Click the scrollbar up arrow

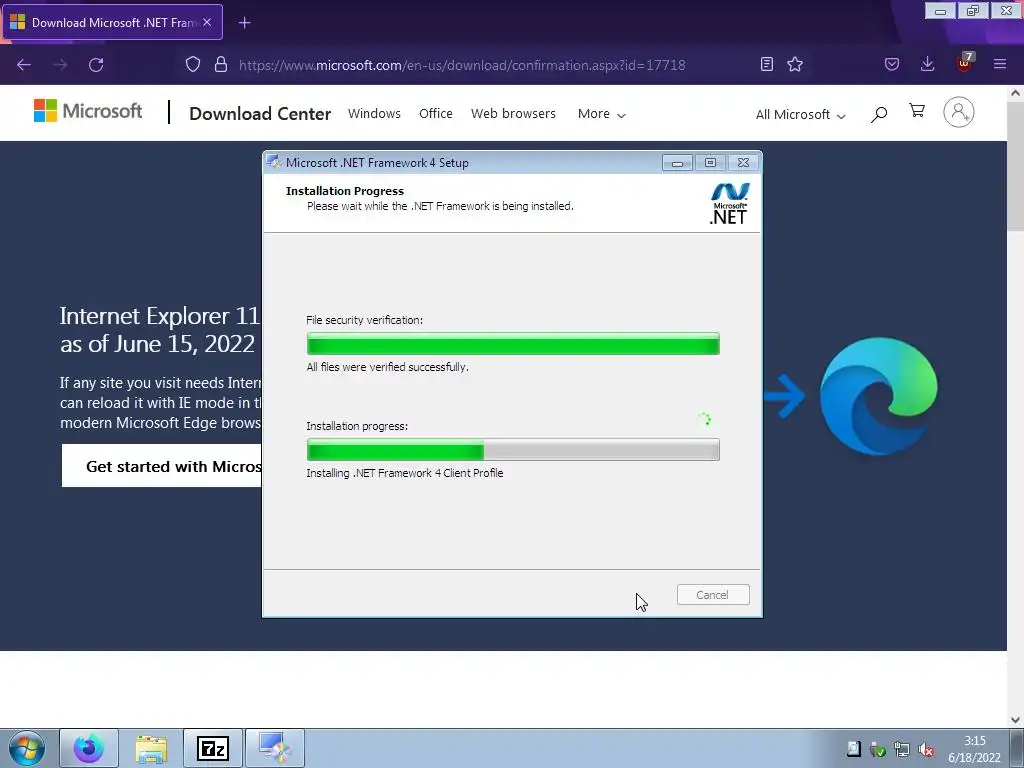(x=1015, y=93)
